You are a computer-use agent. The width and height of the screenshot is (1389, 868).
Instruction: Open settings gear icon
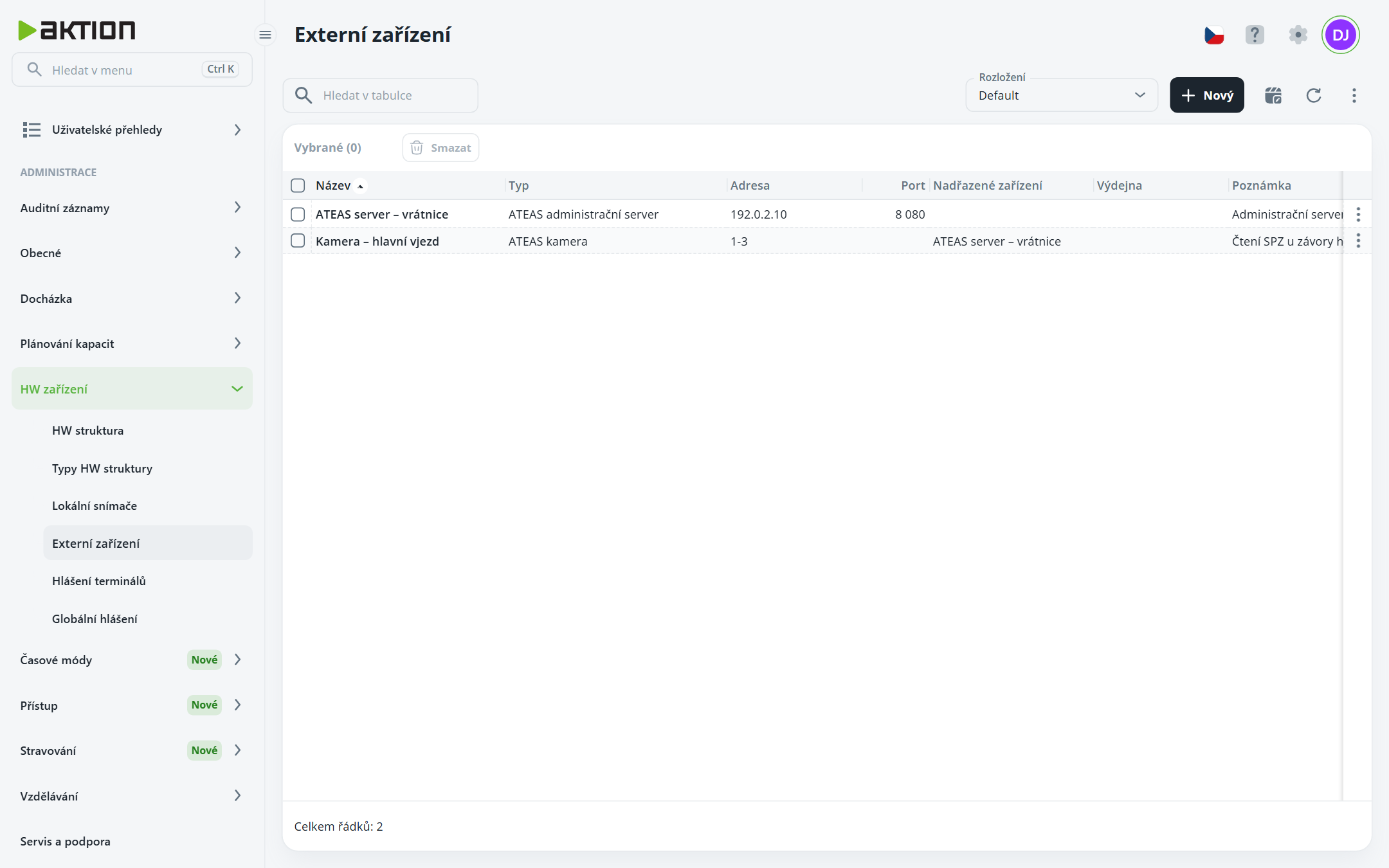[1298, 35]
